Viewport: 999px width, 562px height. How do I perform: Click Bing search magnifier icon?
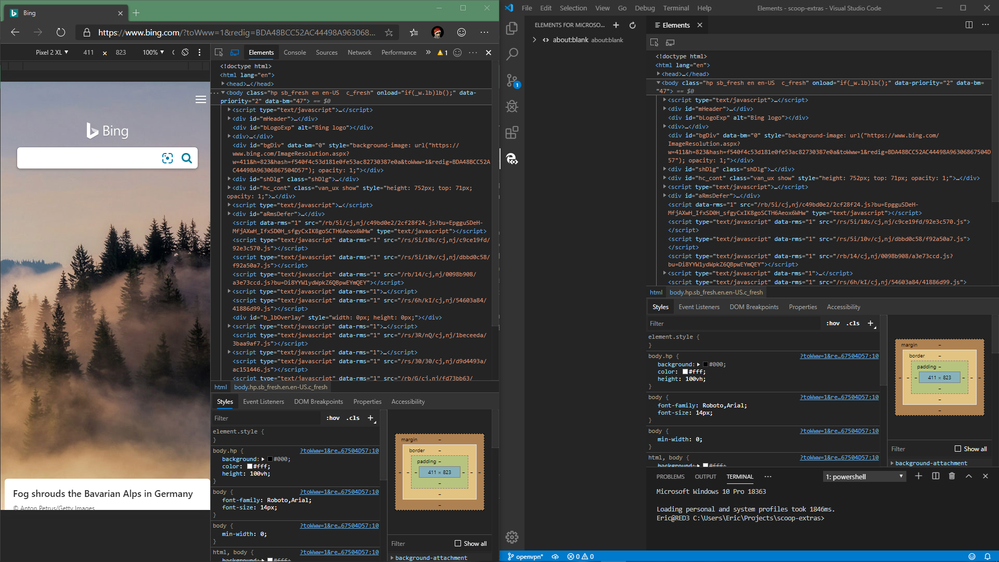click(187, 158)
